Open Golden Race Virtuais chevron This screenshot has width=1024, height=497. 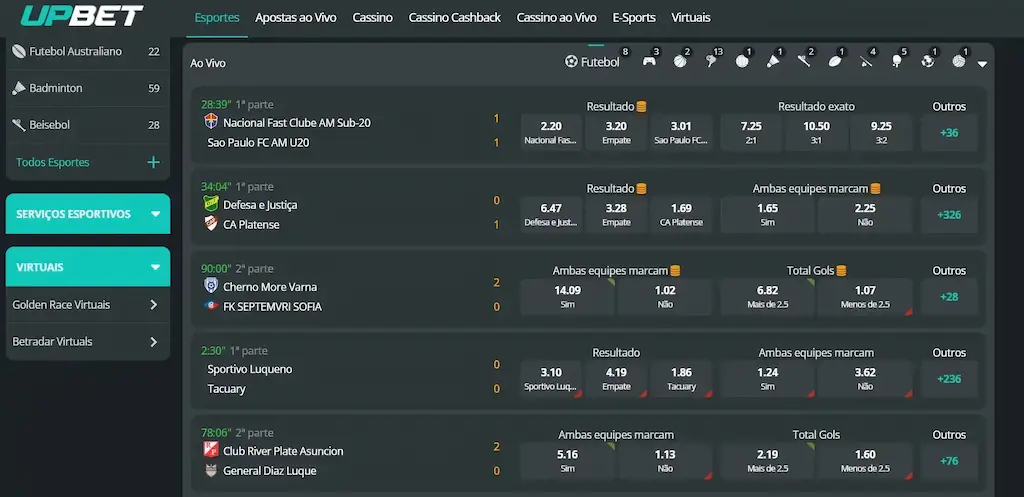point(154,305)
